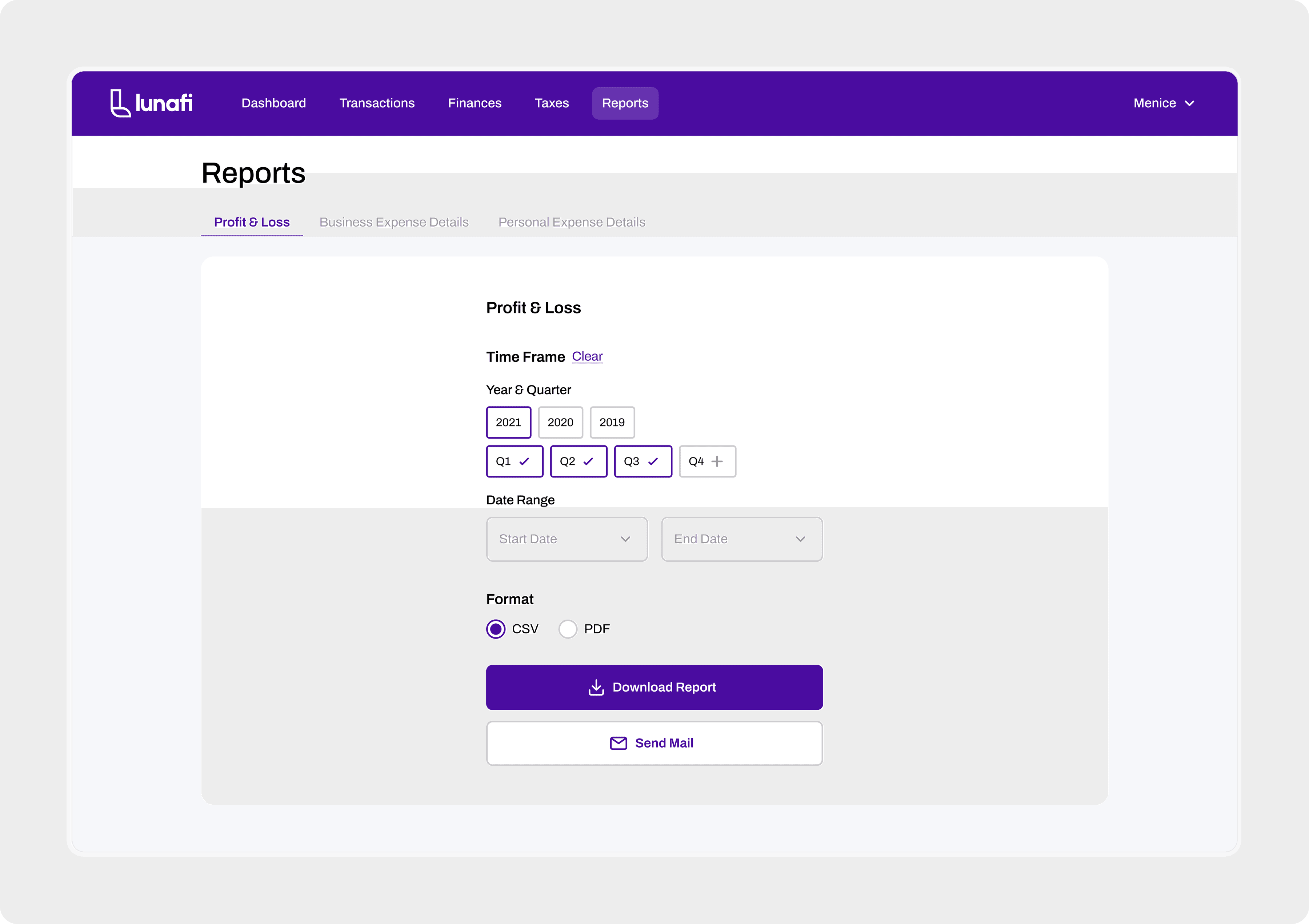Click the Profit & Loss card heading

(x=533, y=308)
